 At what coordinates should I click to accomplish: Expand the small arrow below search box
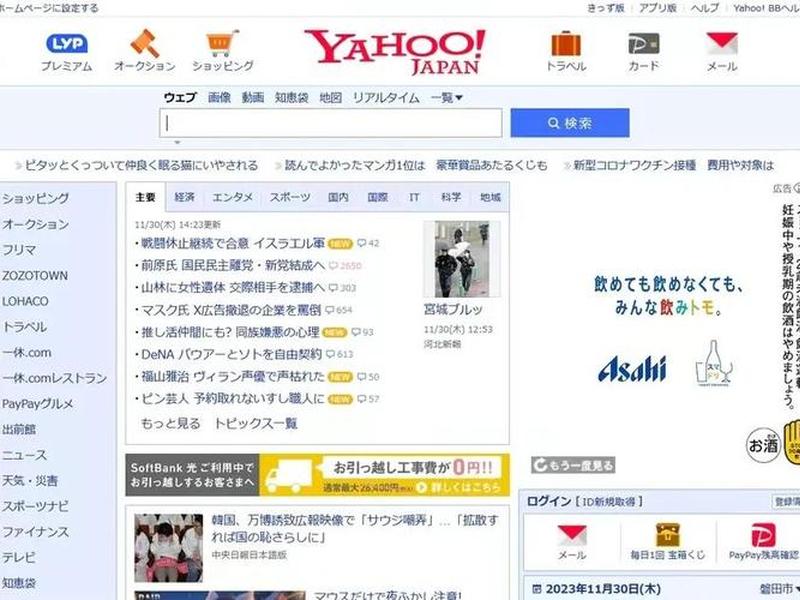tap(177, 142)
